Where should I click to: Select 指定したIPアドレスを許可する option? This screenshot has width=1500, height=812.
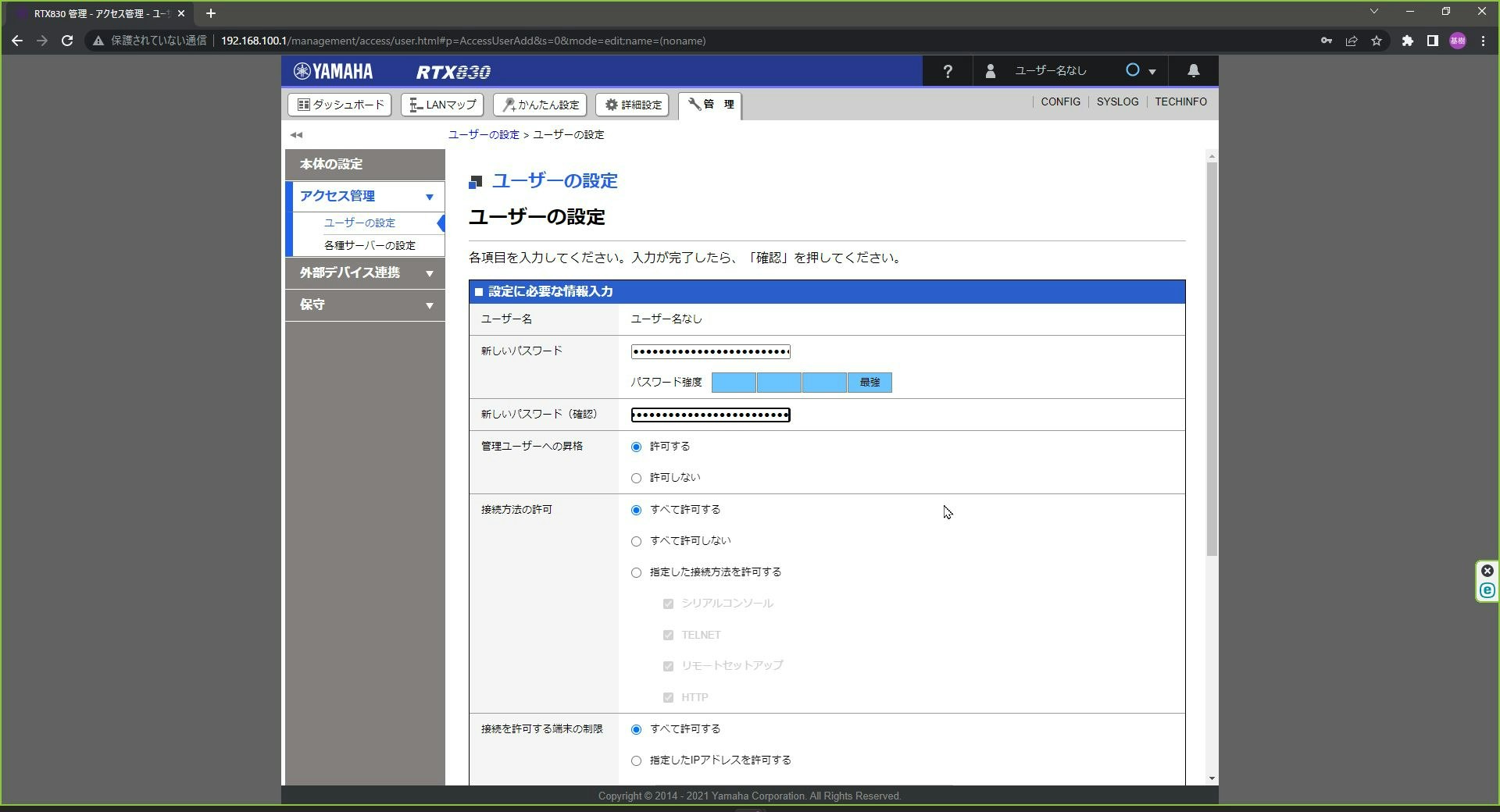[636, 761]
